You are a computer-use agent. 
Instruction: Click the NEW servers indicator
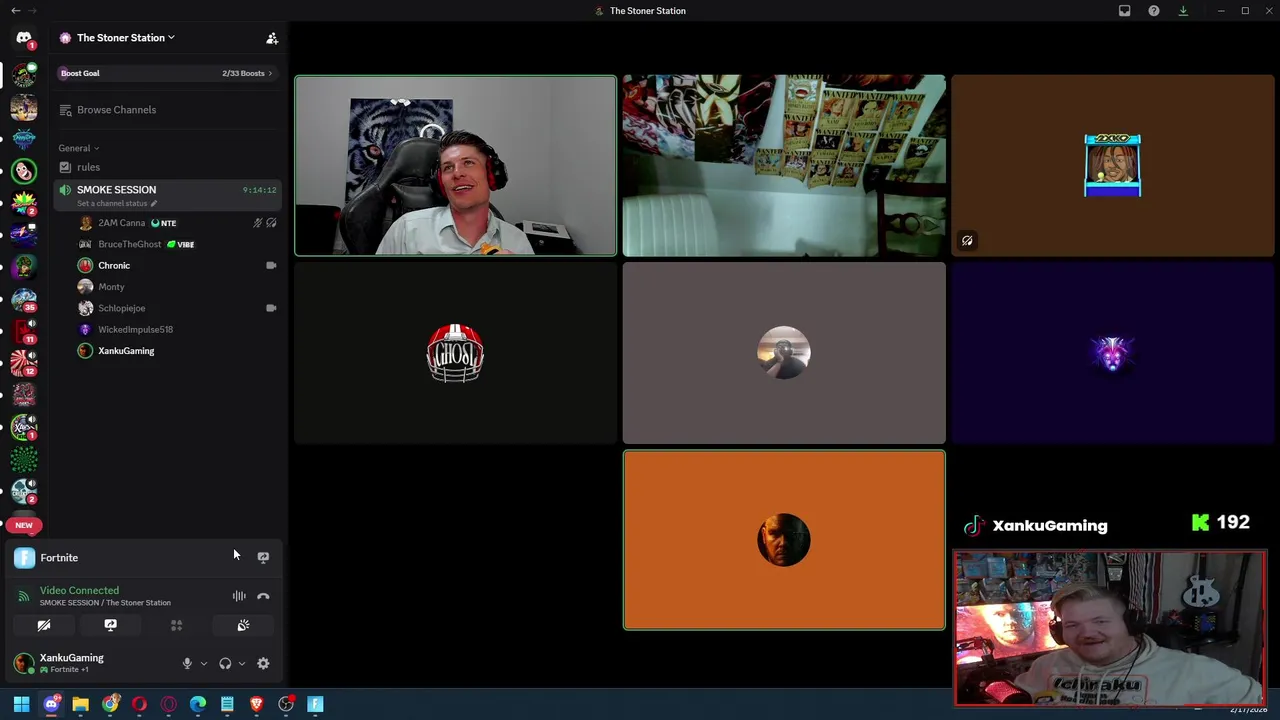coord(24,525)
